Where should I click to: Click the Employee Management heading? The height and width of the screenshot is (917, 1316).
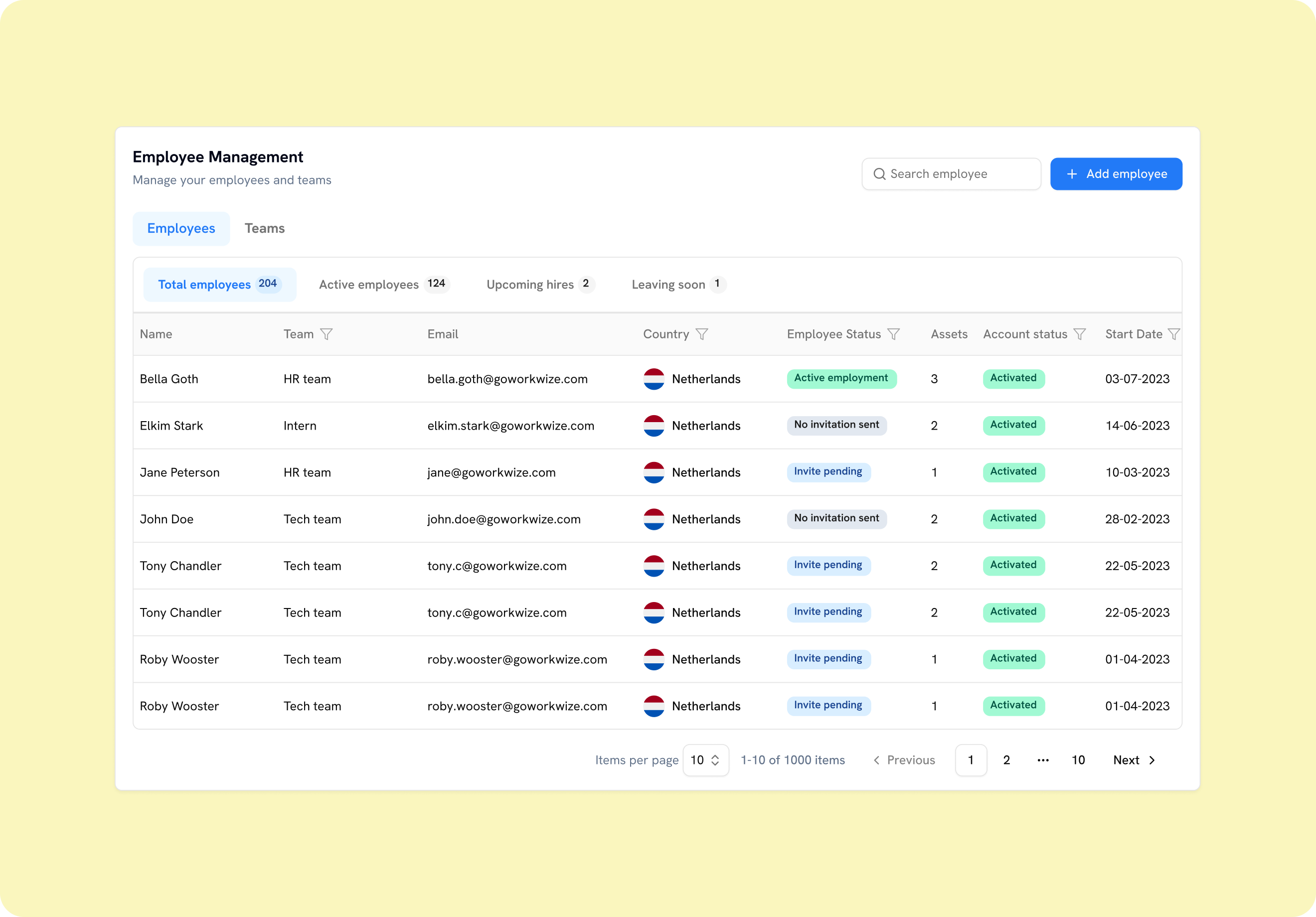click(x=218, y=157)
